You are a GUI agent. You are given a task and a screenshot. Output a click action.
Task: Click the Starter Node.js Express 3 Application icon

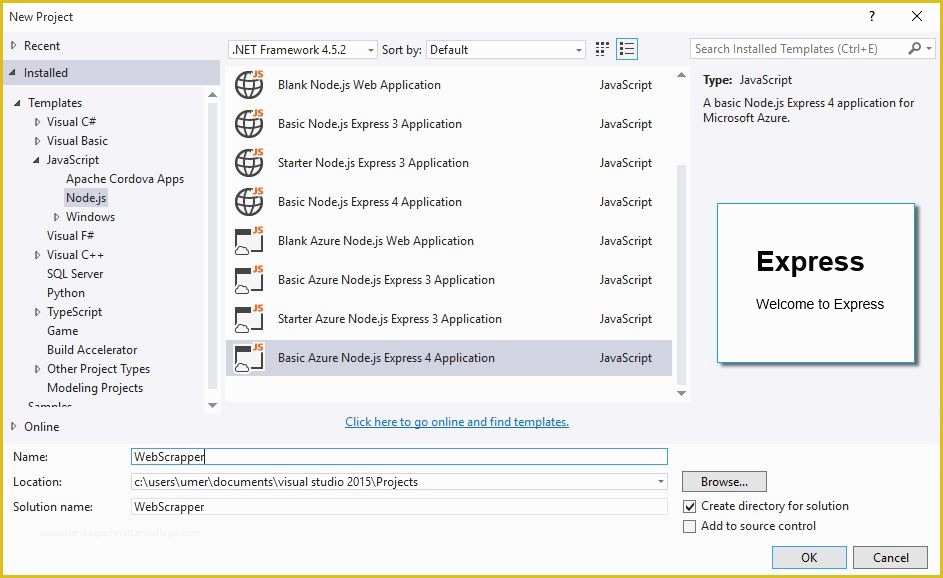pyautogui.click(x=249, y=162)
